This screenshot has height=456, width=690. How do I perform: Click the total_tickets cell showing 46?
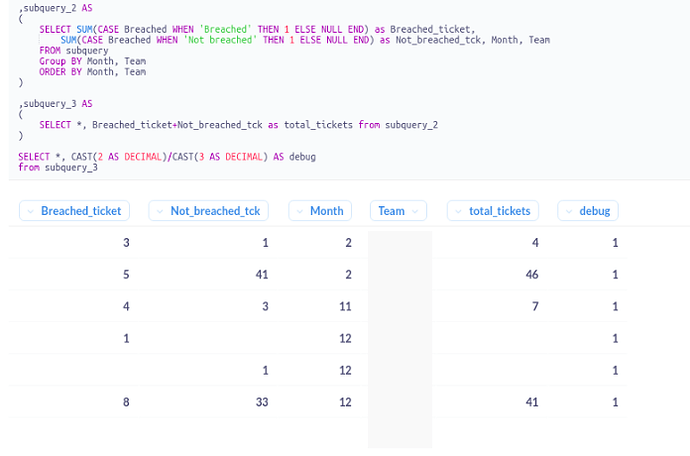pos(532,275)
